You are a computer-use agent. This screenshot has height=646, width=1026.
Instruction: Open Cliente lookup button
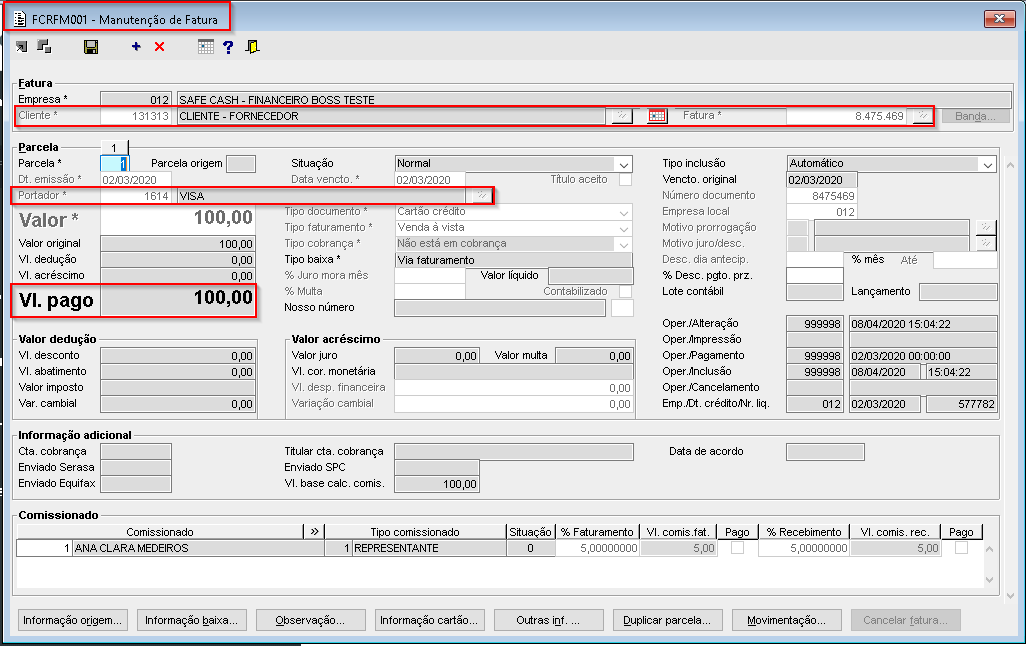tap(622, 117)
